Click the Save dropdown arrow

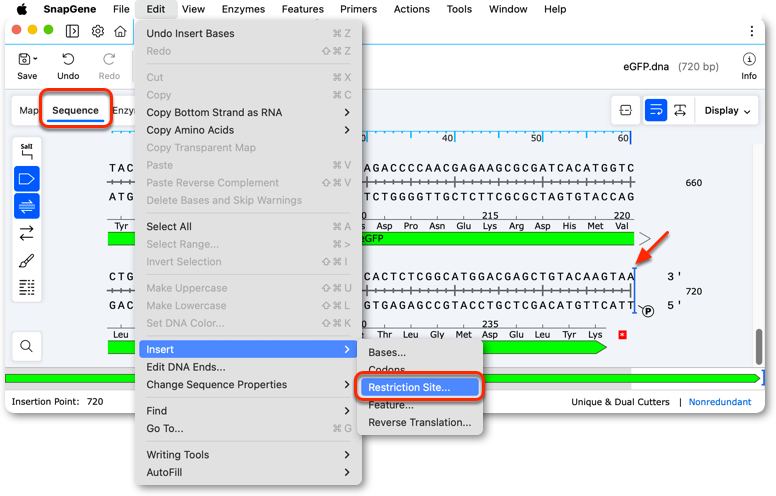coord(35,59)
